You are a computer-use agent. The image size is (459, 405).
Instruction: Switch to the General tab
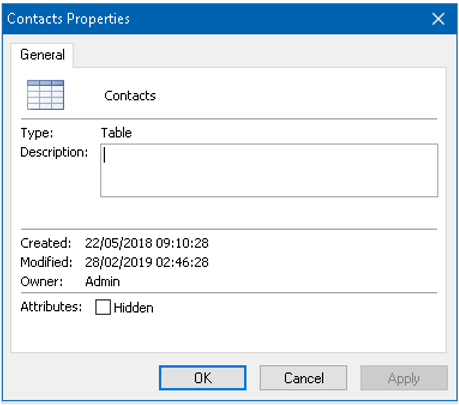(42, 55)
